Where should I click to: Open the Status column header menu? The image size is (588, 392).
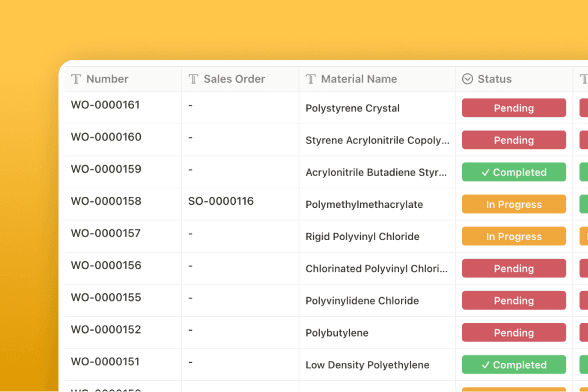[514, 79]
